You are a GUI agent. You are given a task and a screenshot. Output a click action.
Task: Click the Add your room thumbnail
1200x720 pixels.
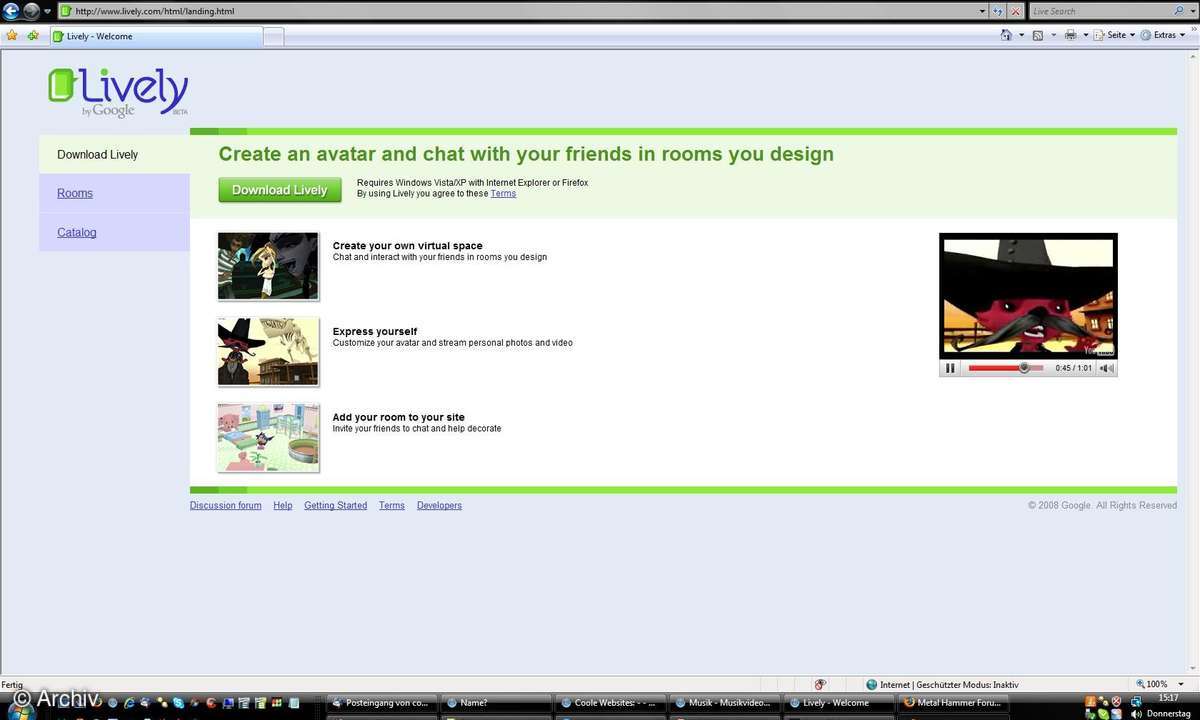coord(268,437)
